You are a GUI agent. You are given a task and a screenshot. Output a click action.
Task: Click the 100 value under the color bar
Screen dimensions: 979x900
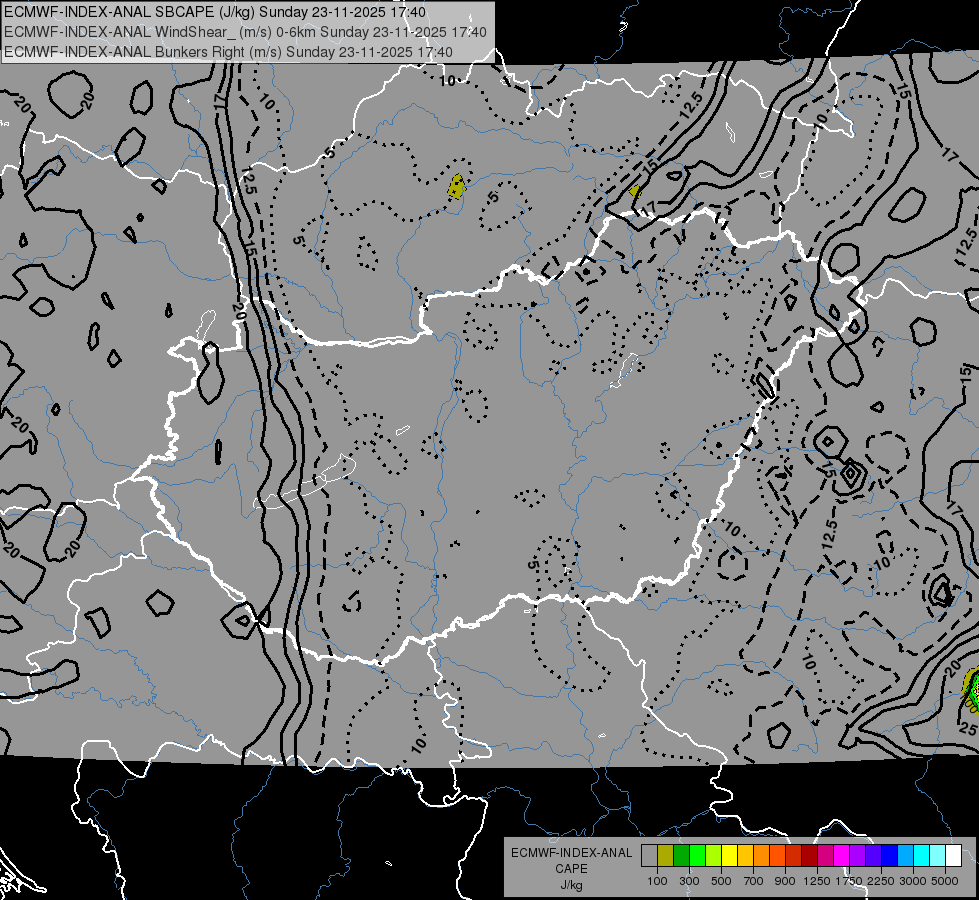[x=657, y=881]
